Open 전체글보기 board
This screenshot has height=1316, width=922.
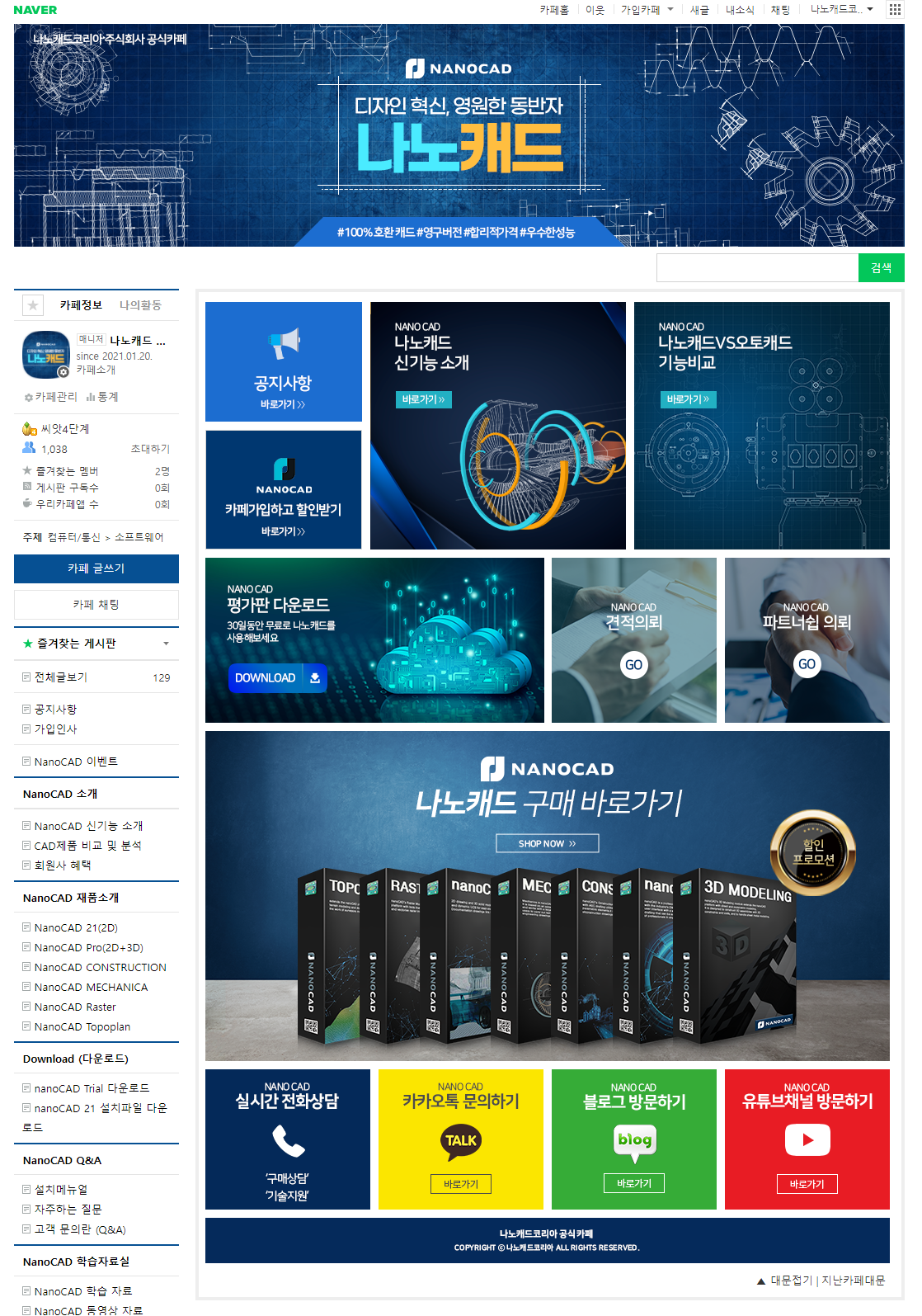point(60,677)
